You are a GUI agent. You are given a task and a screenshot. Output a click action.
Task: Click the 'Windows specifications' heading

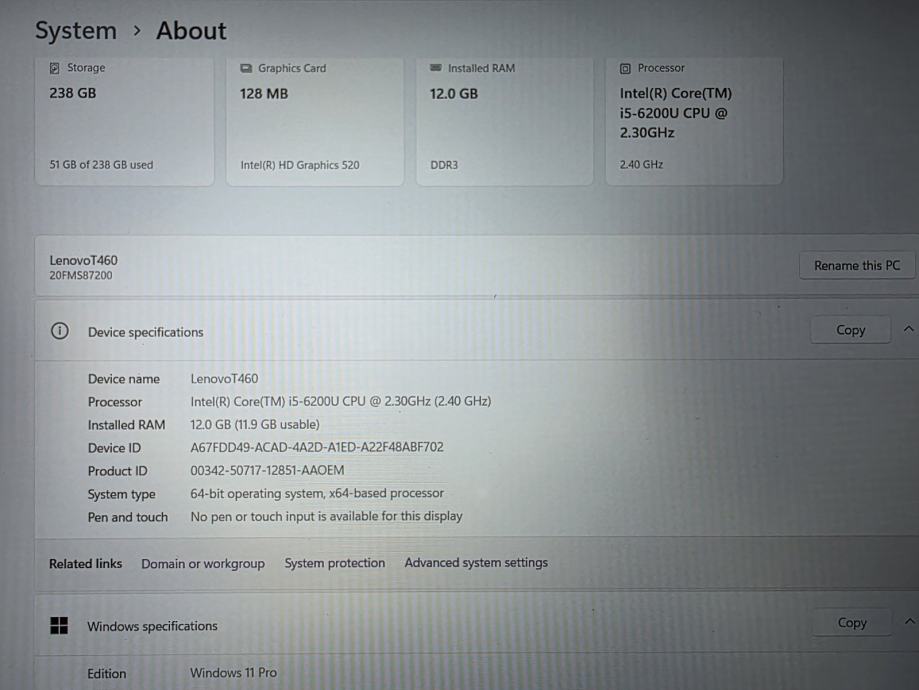pos(152,626)
